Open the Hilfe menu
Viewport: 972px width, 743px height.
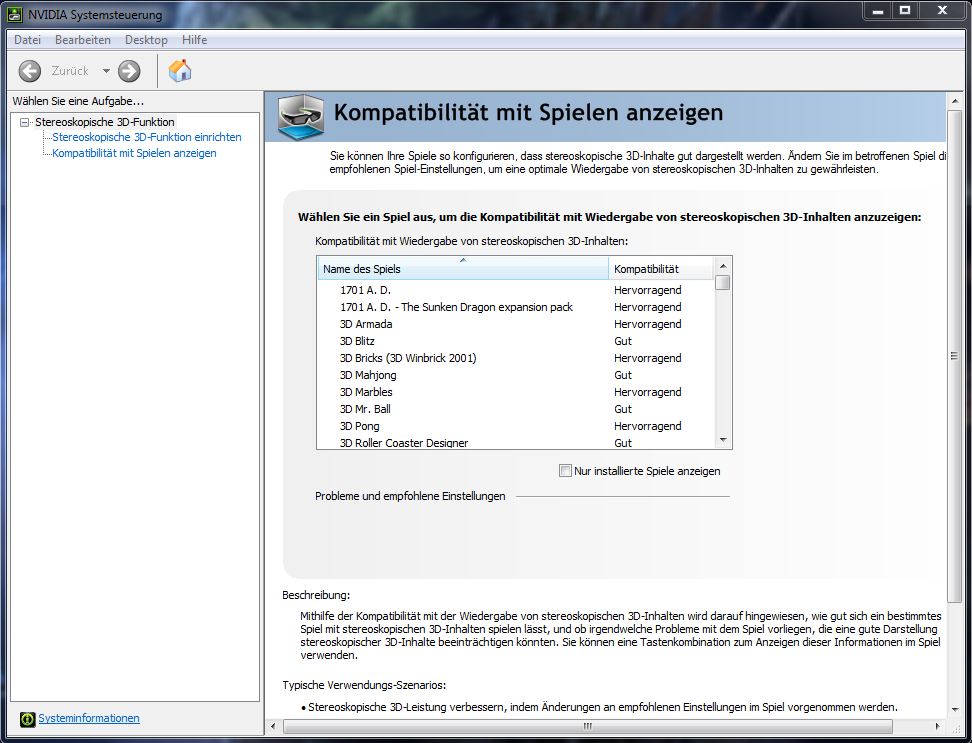tap(194, 40)
